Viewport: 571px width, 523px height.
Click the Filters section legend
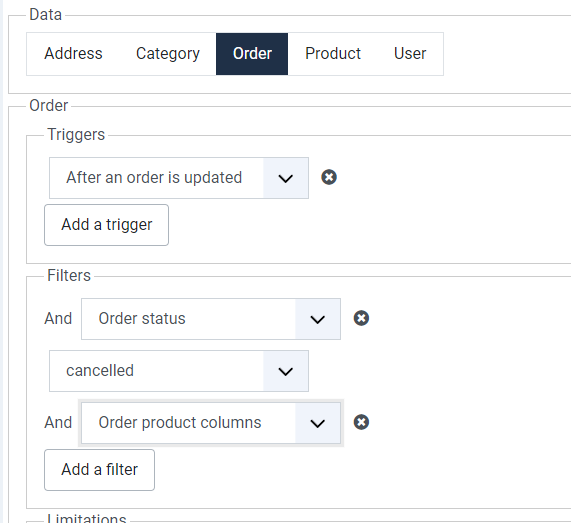[69, 276]
